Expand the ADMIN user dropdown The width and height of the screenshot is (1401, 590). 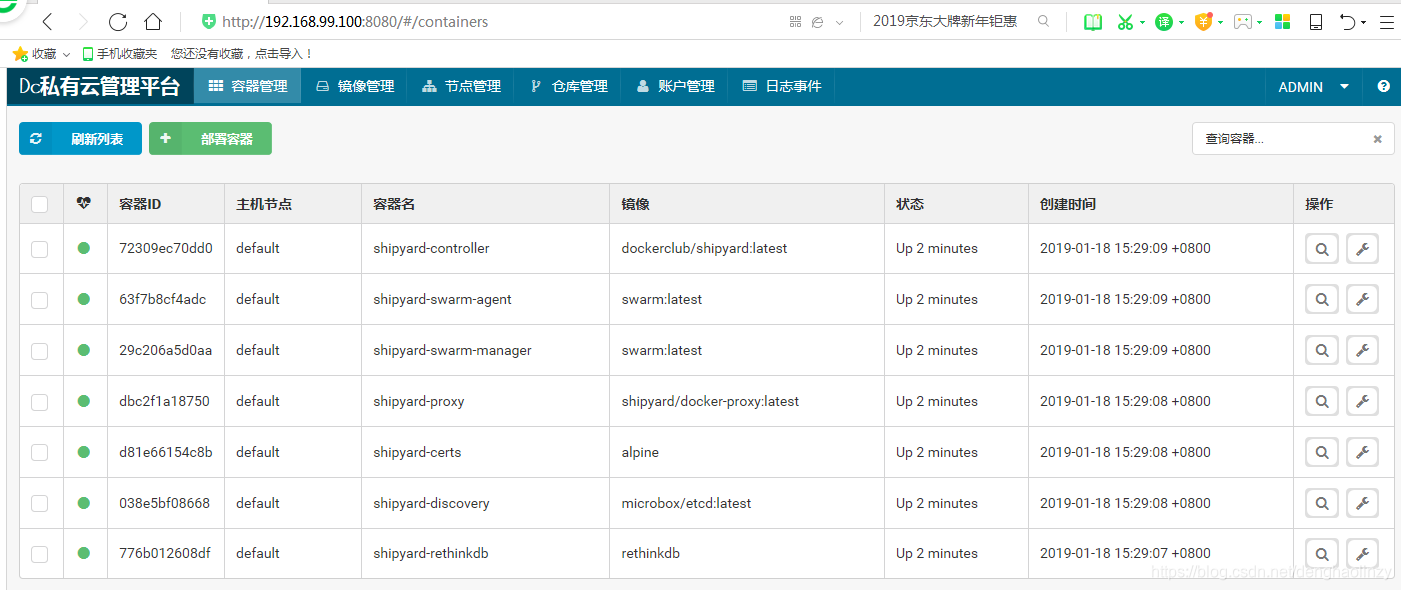coord(1314,87)
